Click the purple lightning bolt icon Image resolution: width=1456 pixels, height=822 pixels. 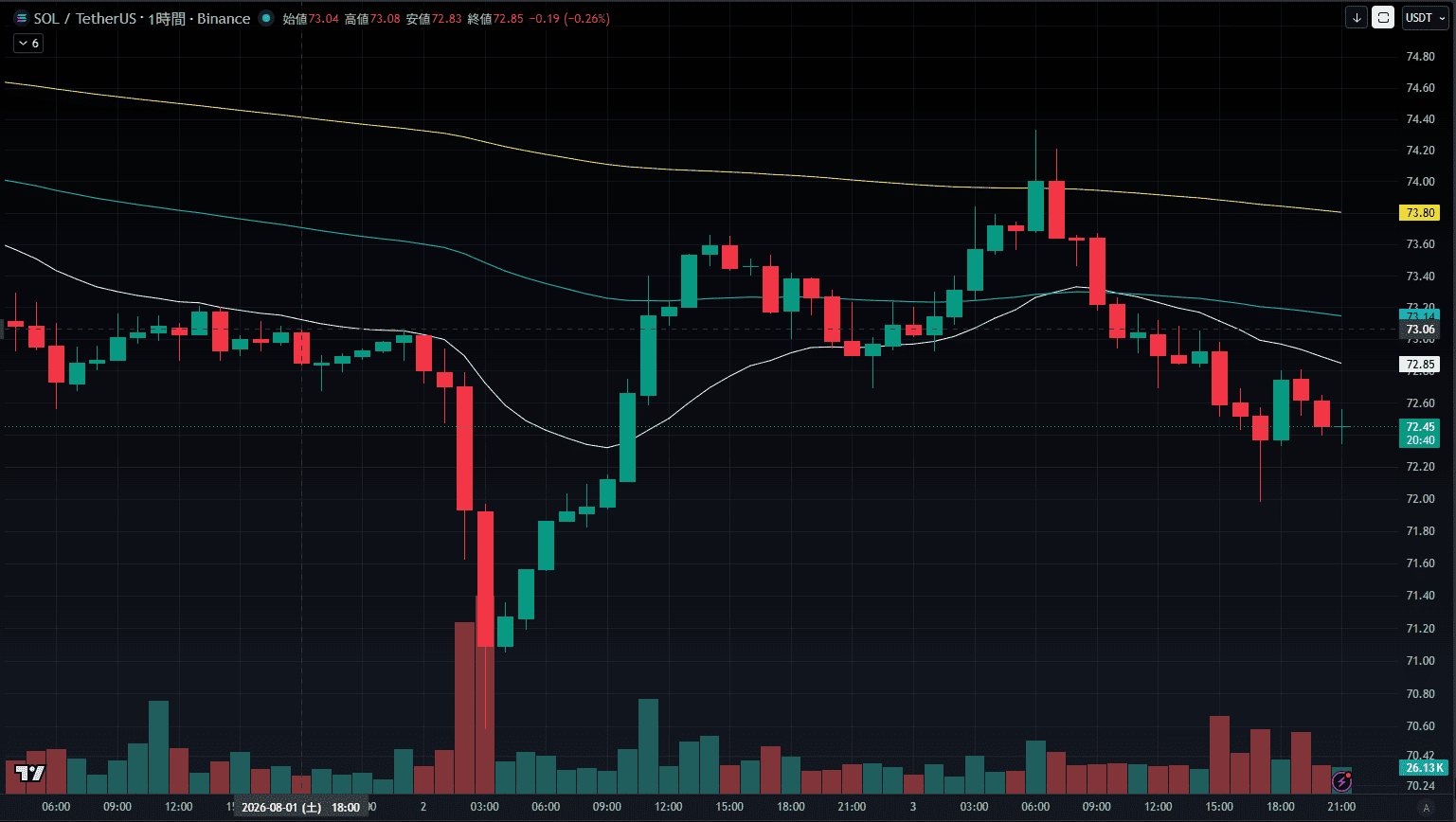point(1341,781)
